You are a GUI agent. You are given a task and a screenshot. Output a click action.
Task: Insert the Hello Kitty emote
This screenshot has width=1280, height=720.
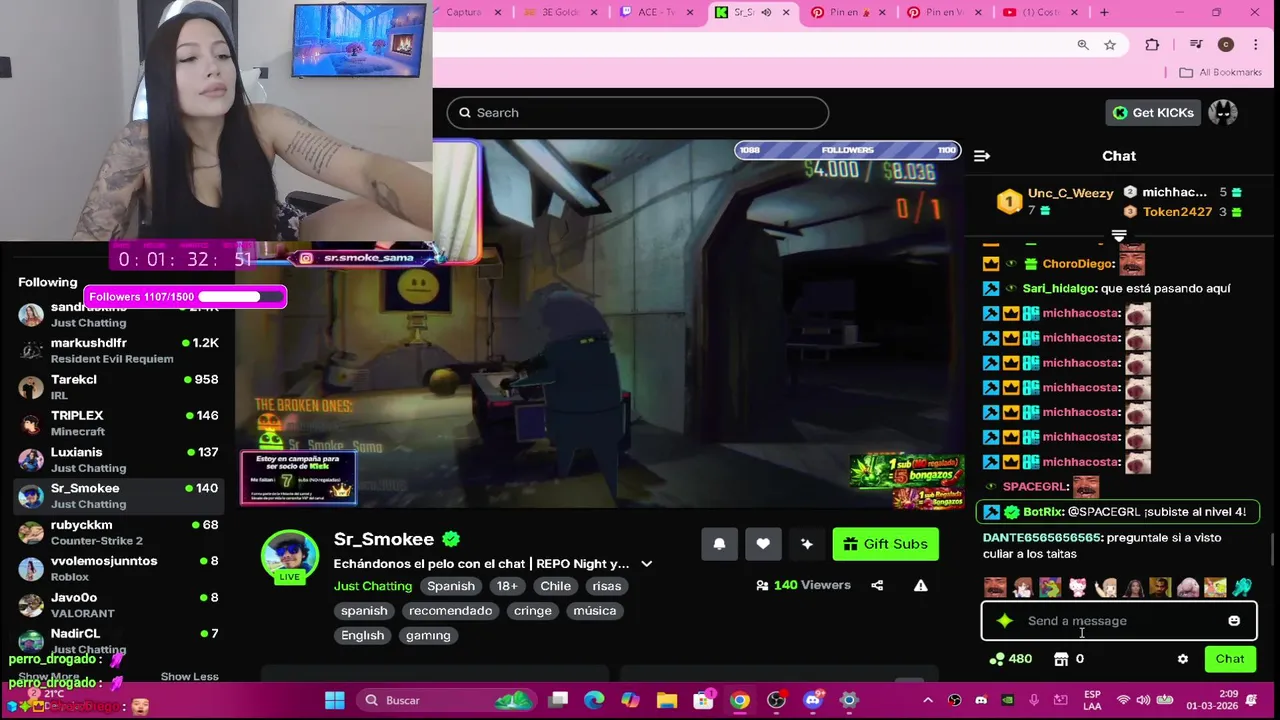1078,588
